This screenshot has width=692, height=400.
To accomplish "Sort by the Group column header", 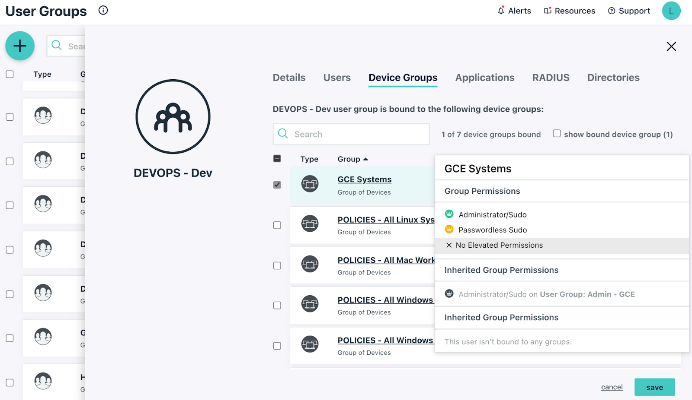I will [352, 159].
